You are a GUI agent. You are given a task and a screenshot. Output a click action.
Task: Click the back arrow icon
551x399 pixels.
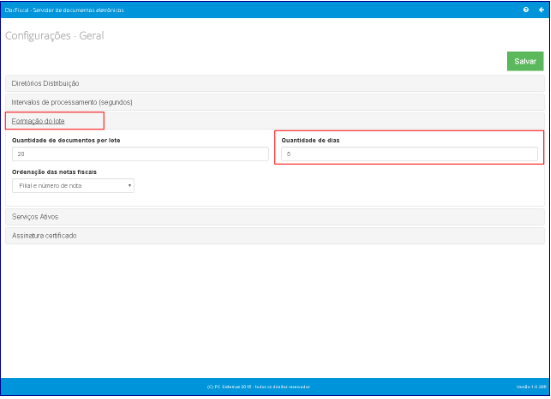(542, 10)
